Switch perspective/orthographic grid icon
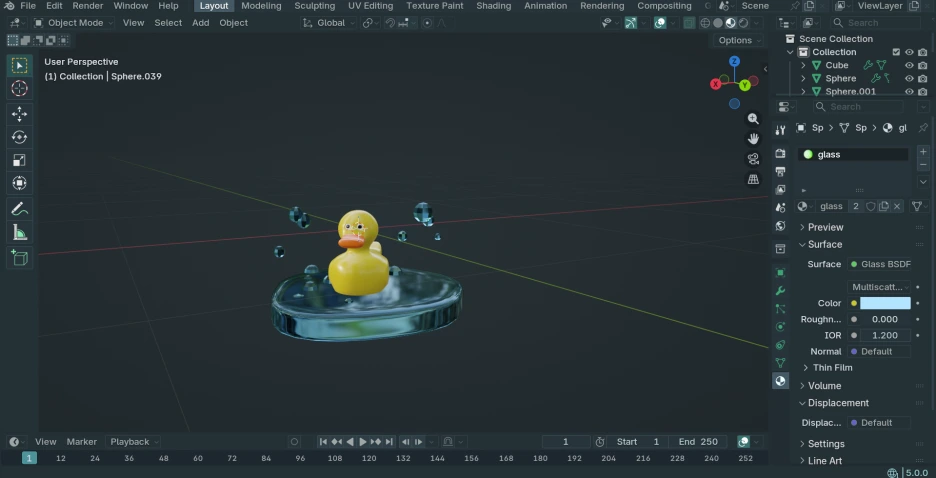This screenshot has width=936, height=478. click(x=753, y=179)
